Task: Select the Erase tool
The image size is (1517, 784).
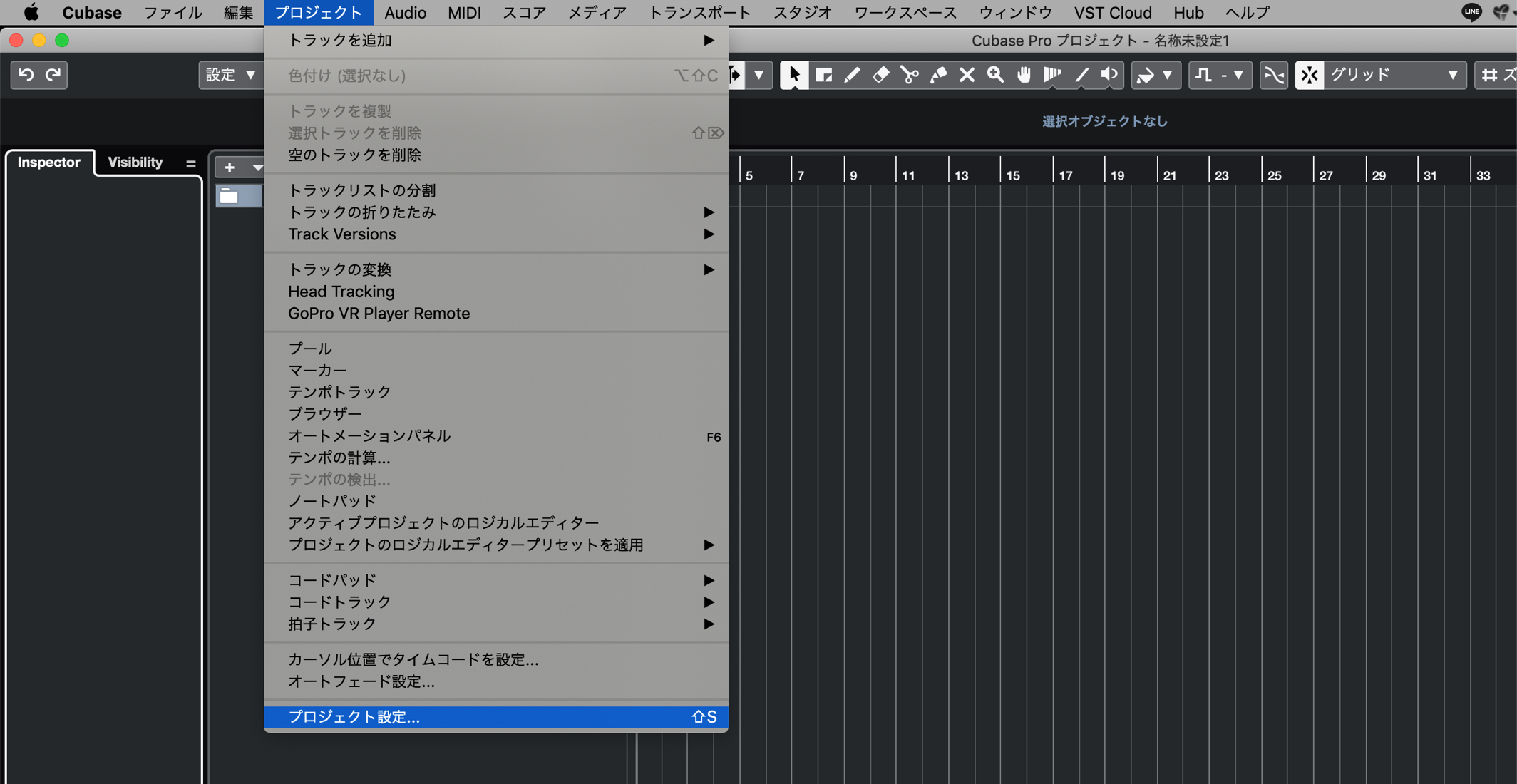Action: coord(881,75)
